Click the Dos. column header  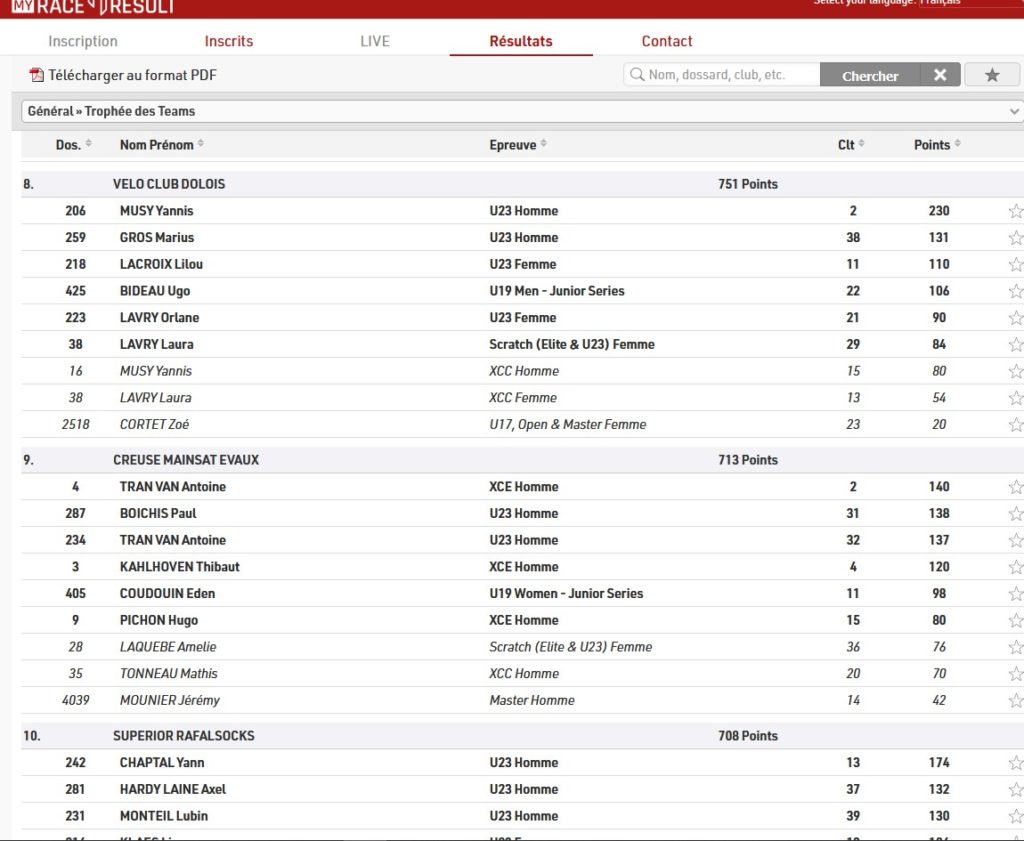click(68, 145)
